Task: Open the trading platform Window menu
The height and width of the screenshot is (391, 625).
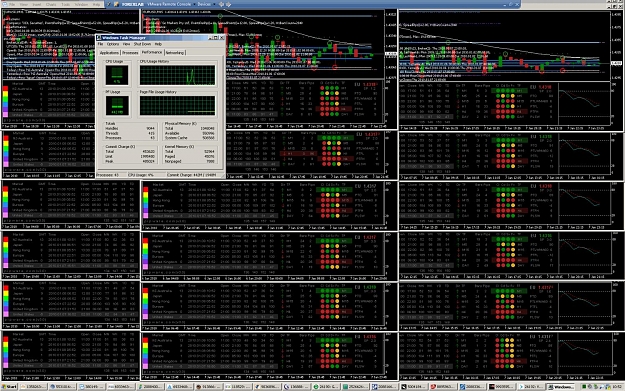Action: click(81, 4)
